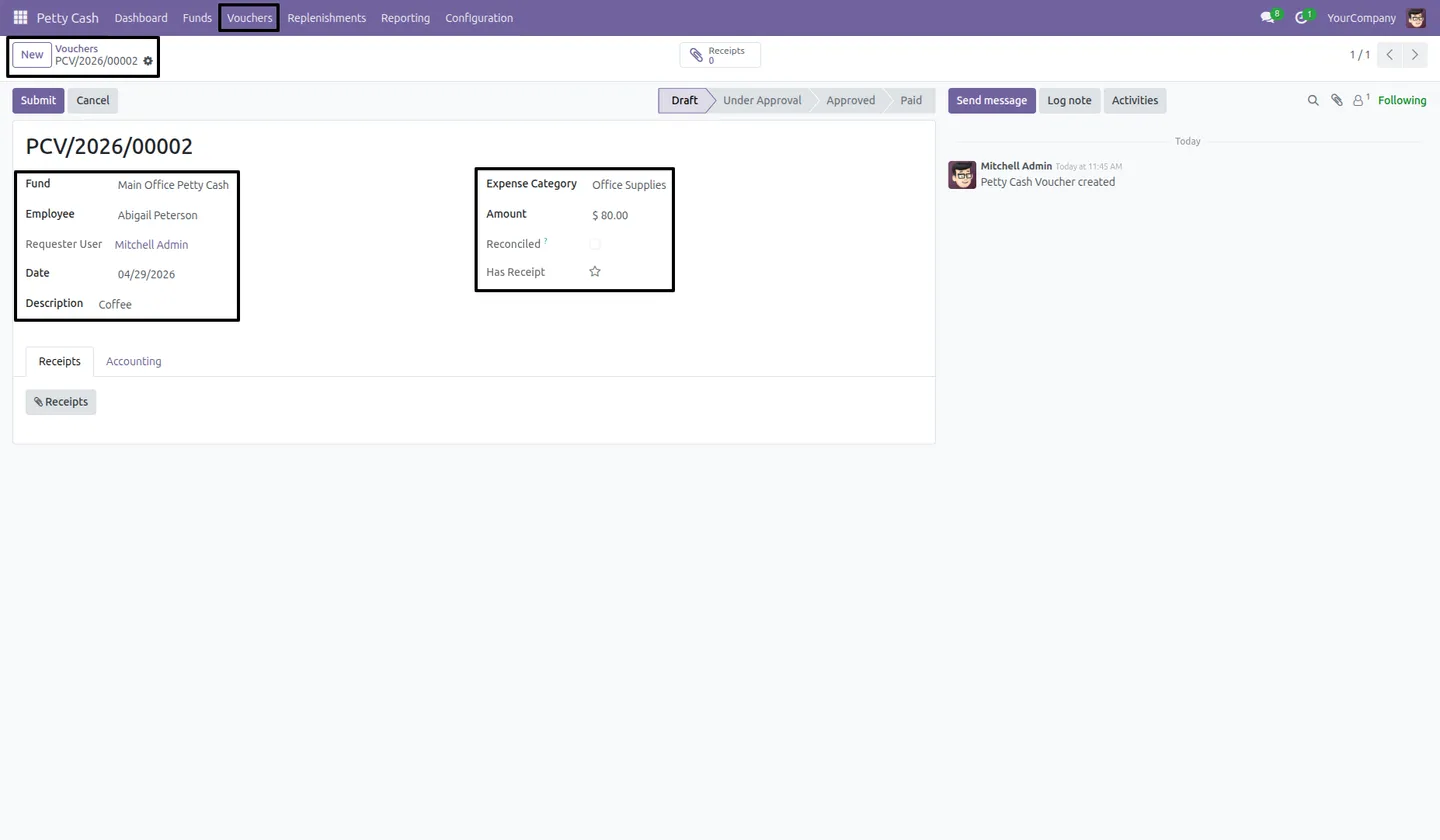
Task: Open the apps grid menu icon
Action: (x=20, y=18)
